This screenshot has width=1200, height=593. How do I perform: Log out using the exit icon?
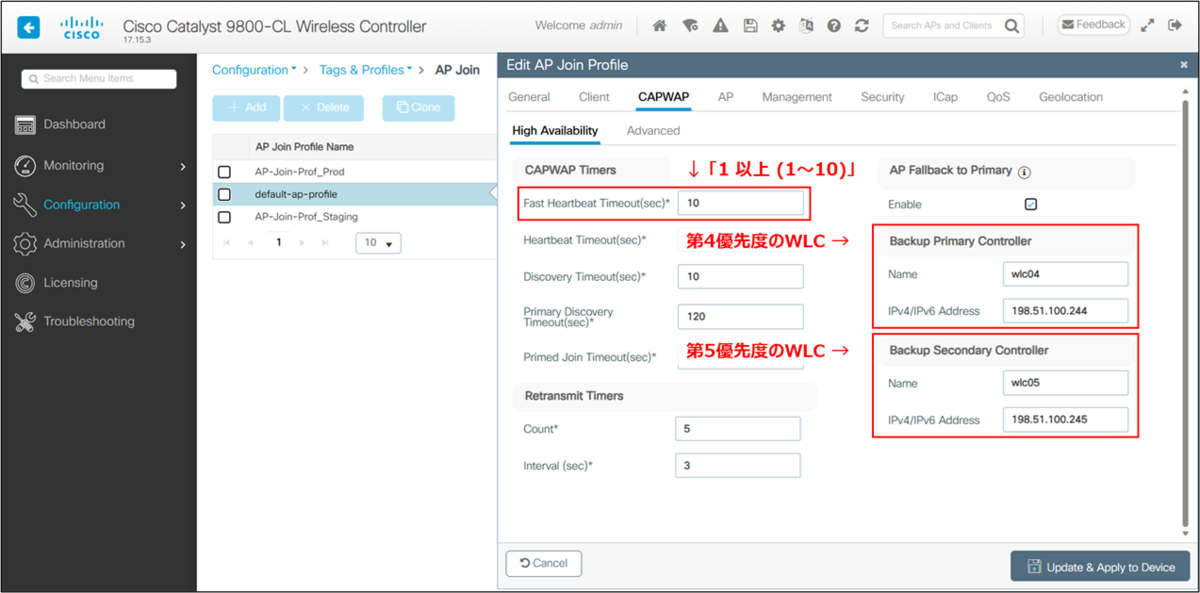tap(1174, 26)
